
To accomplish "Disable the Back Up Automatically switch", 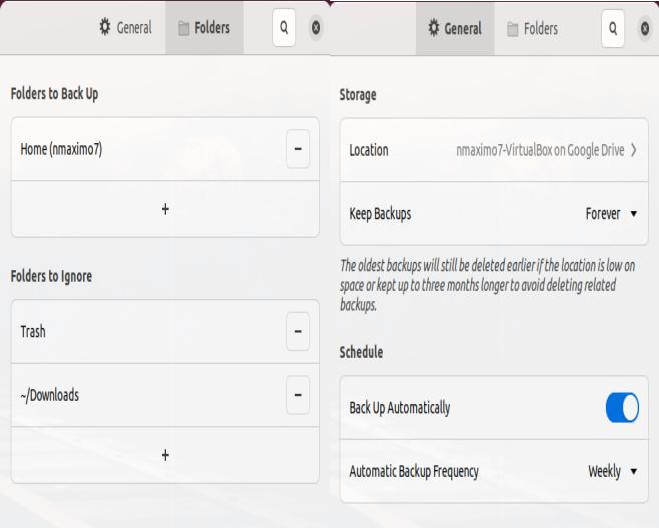I will point(622,408).
